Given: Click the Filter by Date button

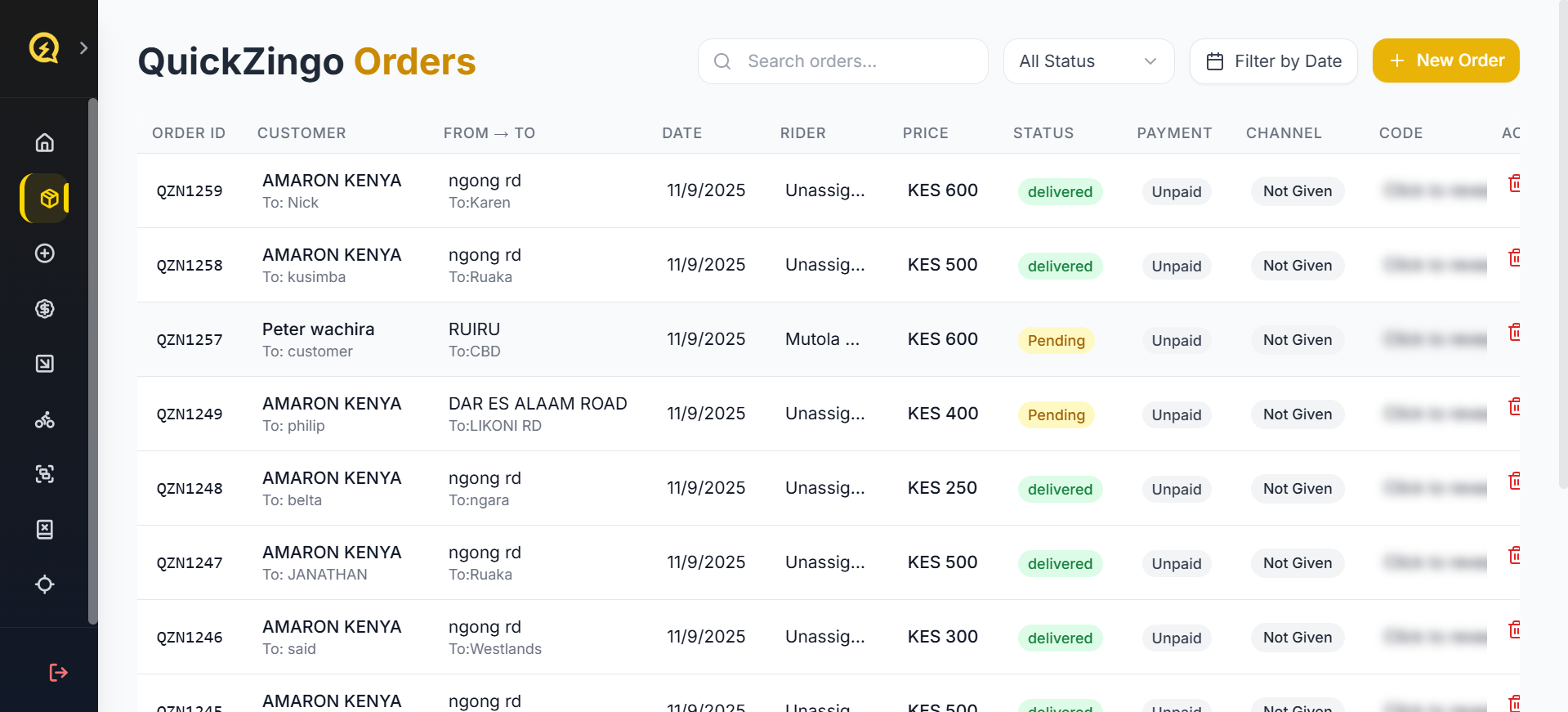Looking at the screenshot, I should (x=1274, y=61).
